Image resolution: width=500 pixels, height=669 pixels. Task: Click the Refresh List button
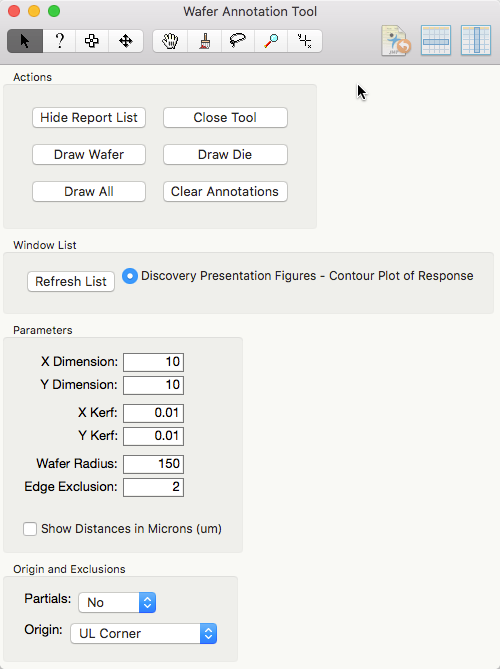(x=71, y=282)
